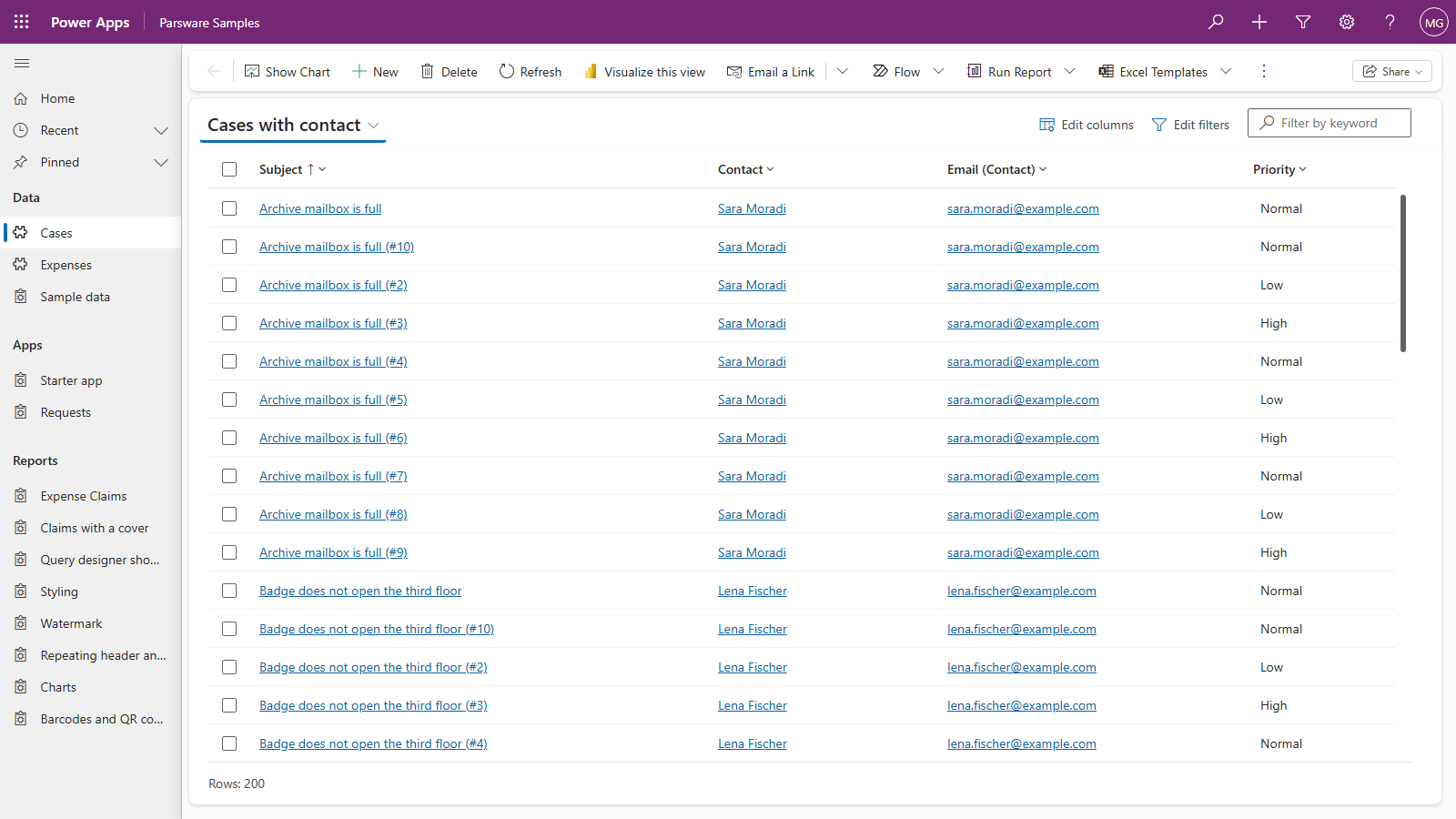Screen dimensions: 1456x819
Task: Click the Show Chart command
Action: pos(288,71)
